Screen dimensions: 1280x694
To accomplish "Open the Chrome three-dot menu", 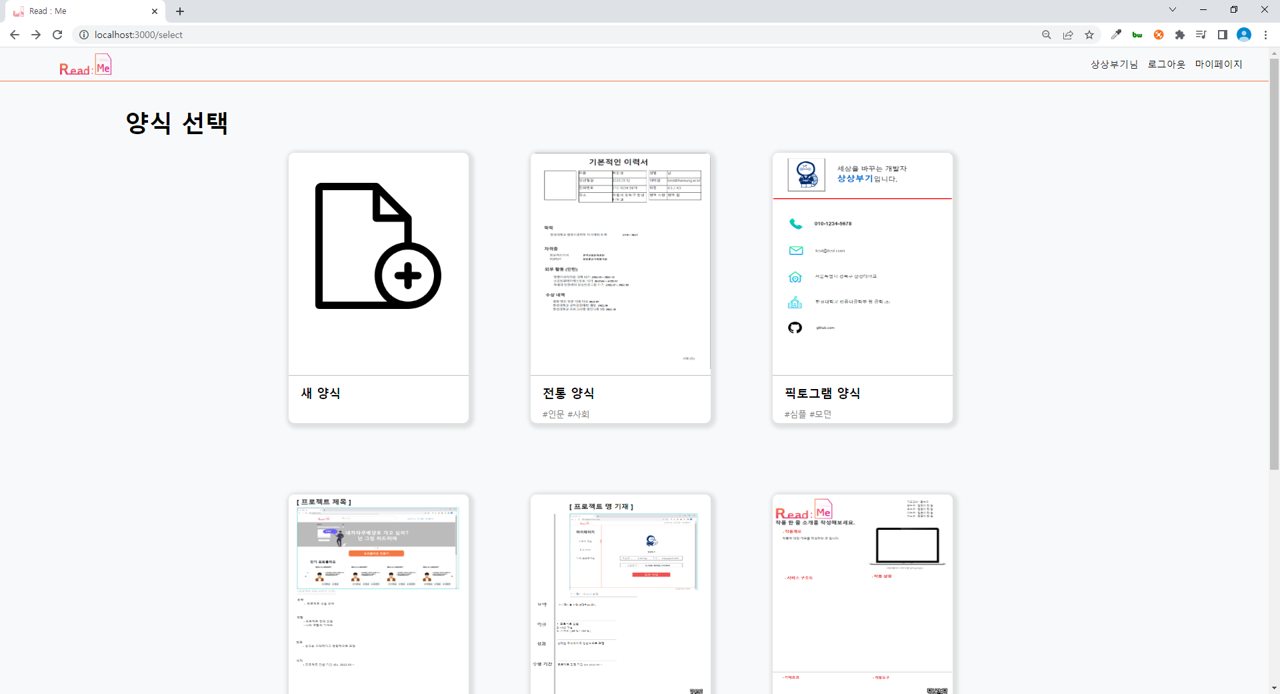I will click(1265, 35).
